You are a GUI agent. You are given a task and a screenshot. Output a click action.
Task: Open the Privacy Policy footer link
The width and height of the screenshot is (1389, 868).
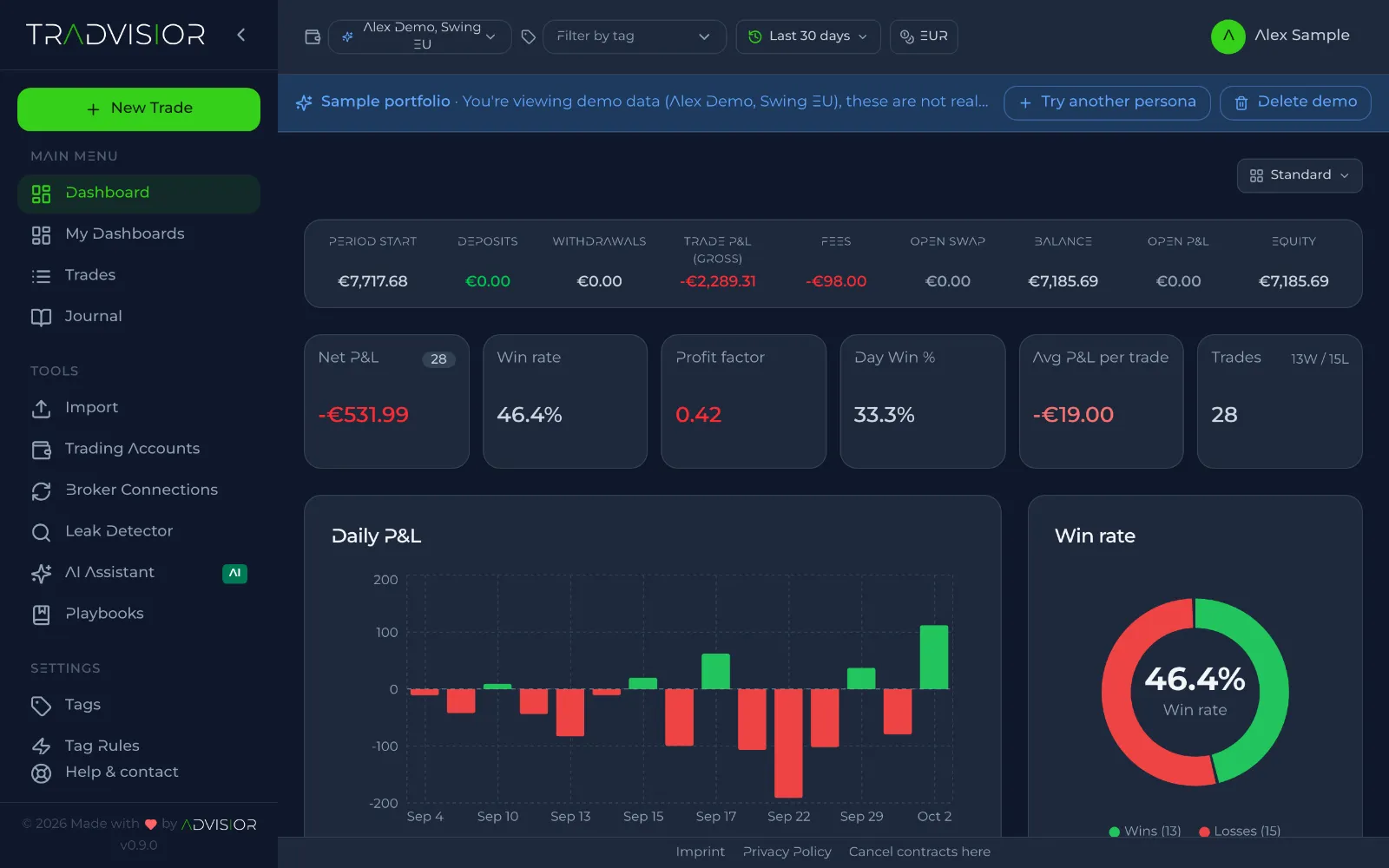pyautogui.click(x=787, y=852)
